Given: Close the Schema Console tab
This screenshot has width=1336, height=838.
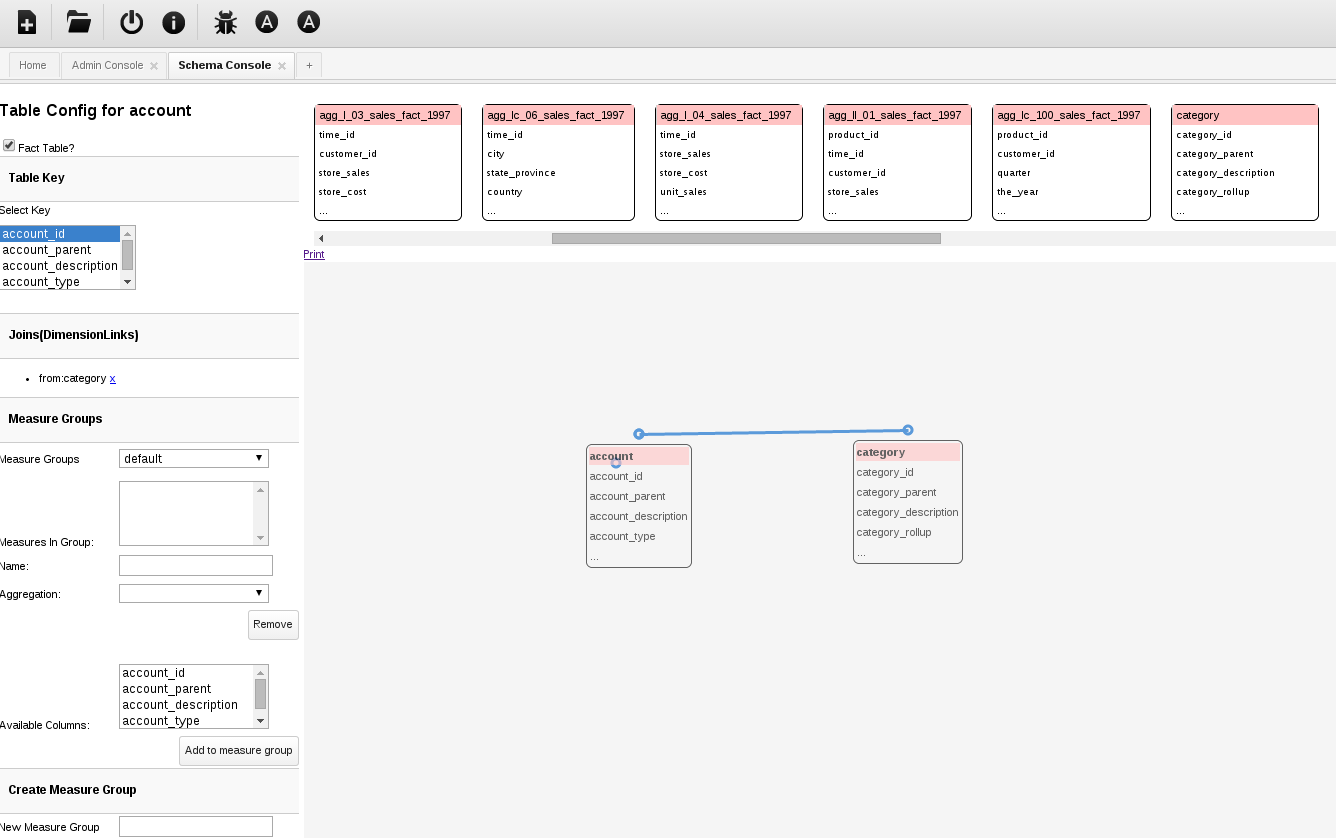Looking at the screenshot, I should 282,66.
